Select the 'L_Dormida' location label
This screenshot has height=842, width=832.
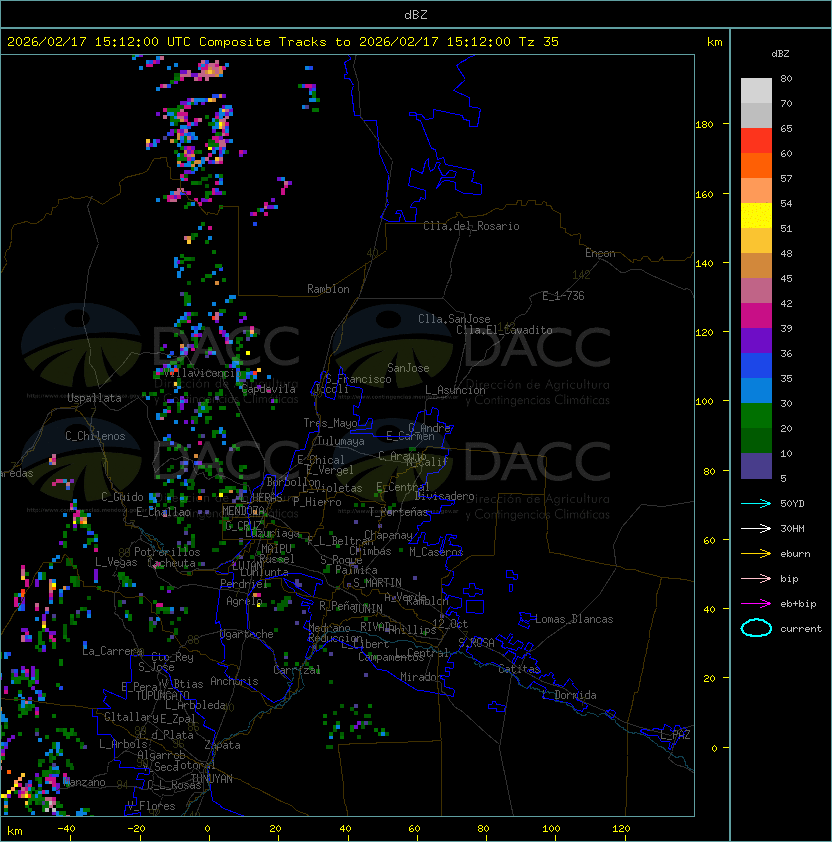[x=569, y=695]
